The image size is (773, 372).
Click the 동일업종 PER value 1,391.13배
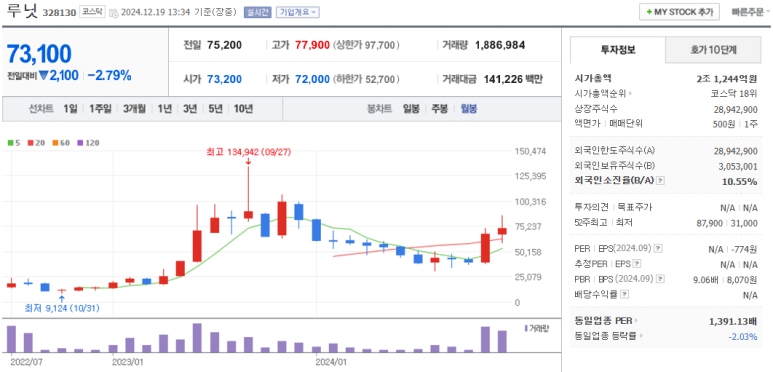point(734,321)
